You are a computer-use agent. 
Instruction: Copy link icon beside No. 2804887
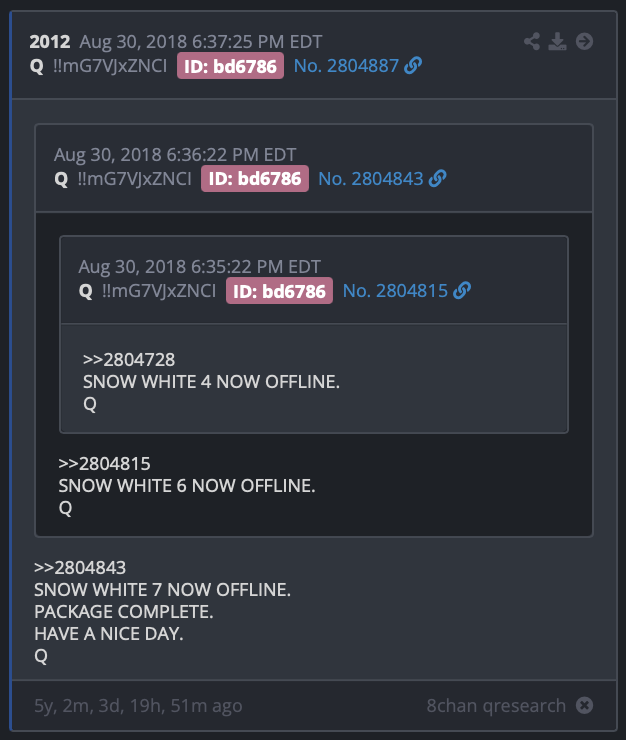click(x=413, y=66)
